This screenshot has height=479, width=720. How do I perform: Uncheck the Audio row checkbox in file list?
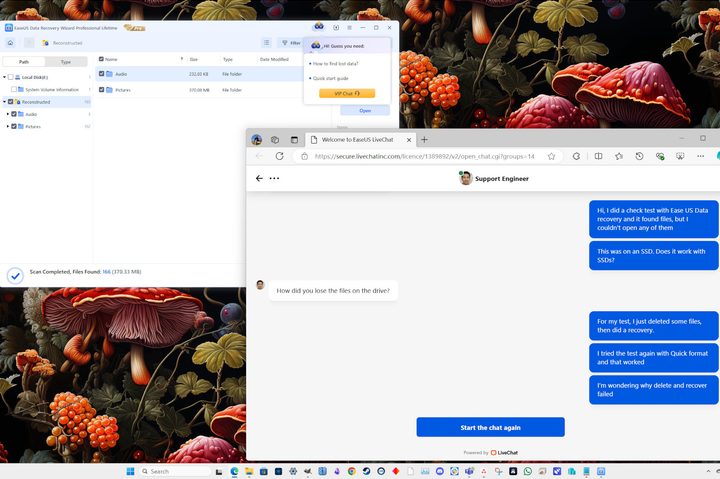[x=101, y=73]
